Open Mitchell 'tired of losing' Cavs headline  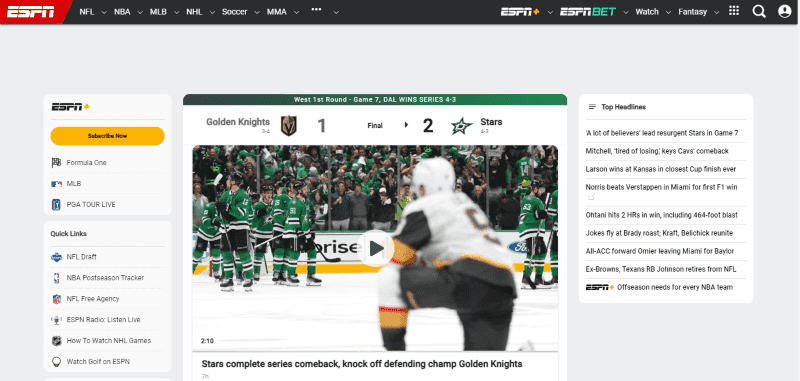[657, 151]
